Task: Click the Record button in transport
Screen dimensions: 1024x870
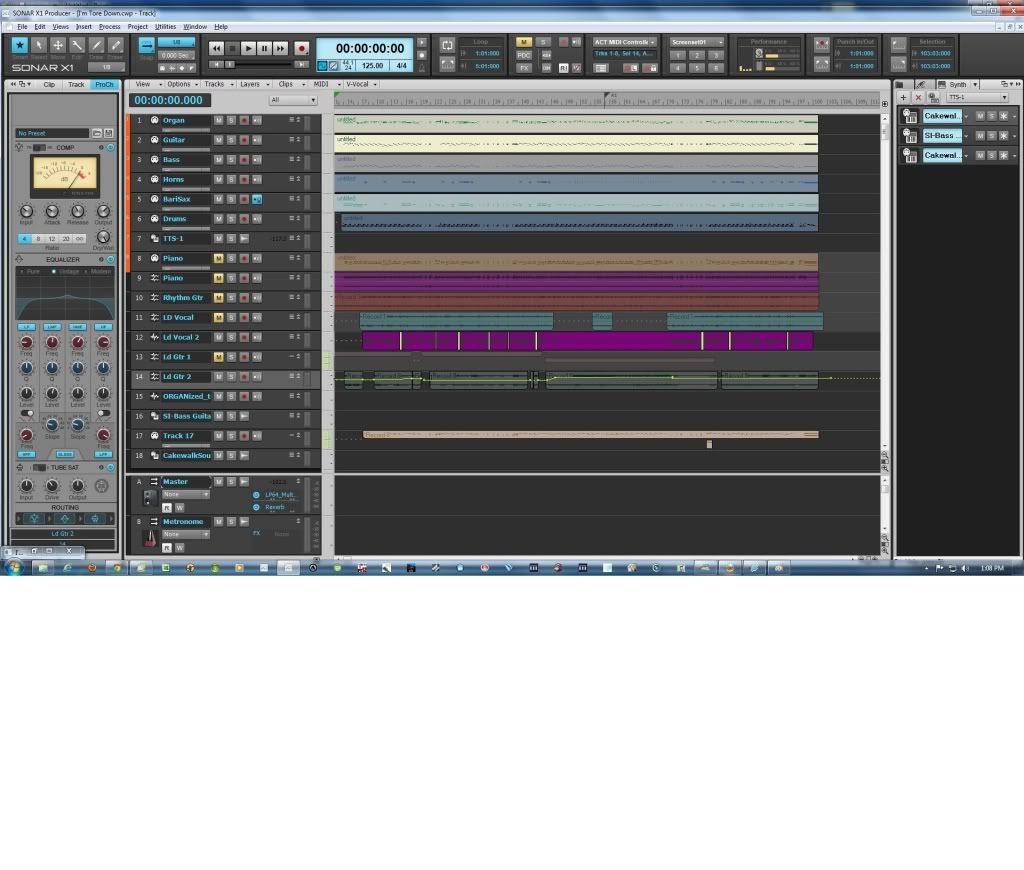Action: [301, 48]
